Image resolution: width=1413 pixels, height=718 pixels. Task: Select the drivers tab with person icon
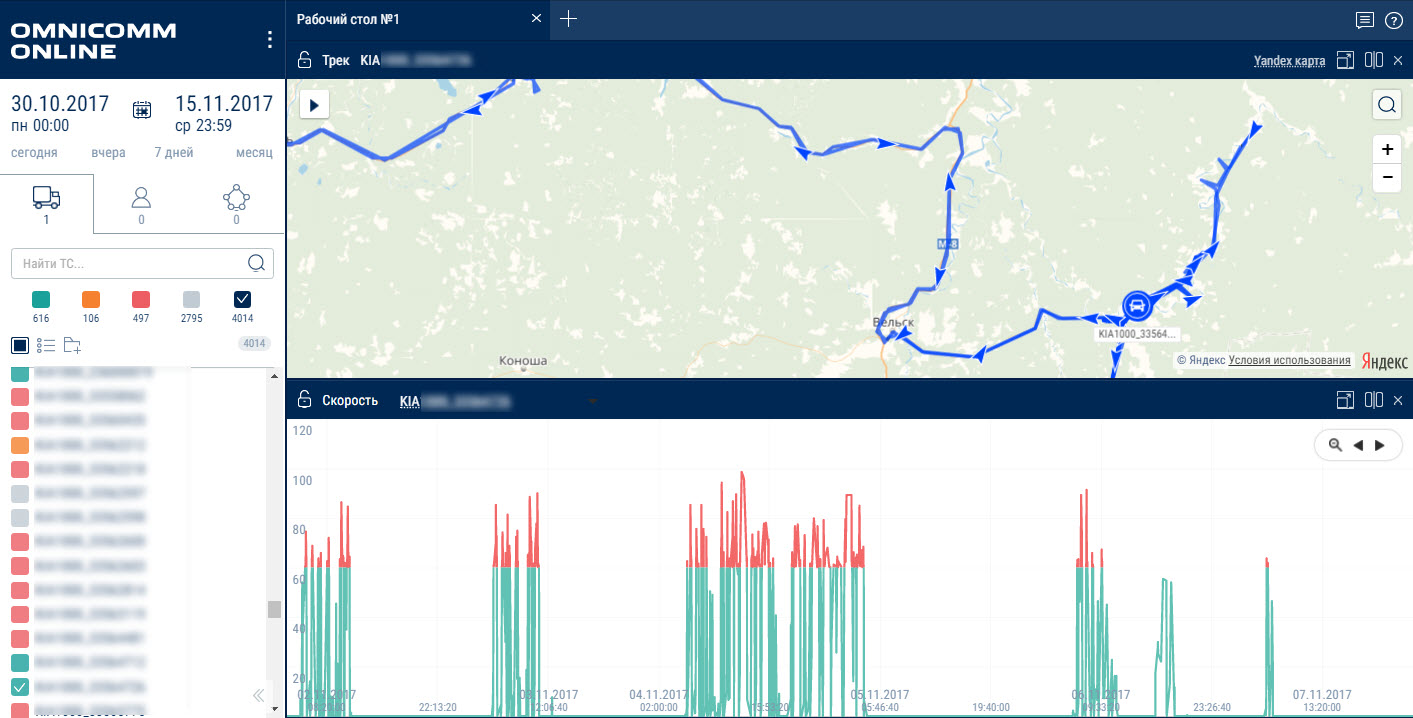[x=141, y=203]
